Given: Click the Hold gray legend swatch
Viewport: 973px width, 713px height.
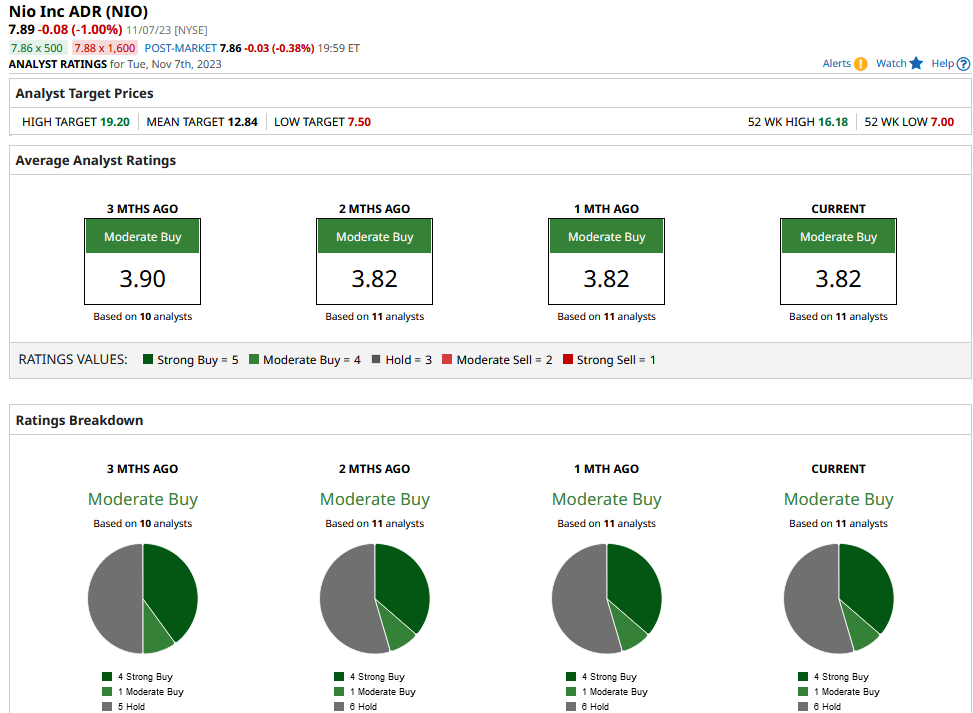Looking at the screenshot, I should [376, 359].
